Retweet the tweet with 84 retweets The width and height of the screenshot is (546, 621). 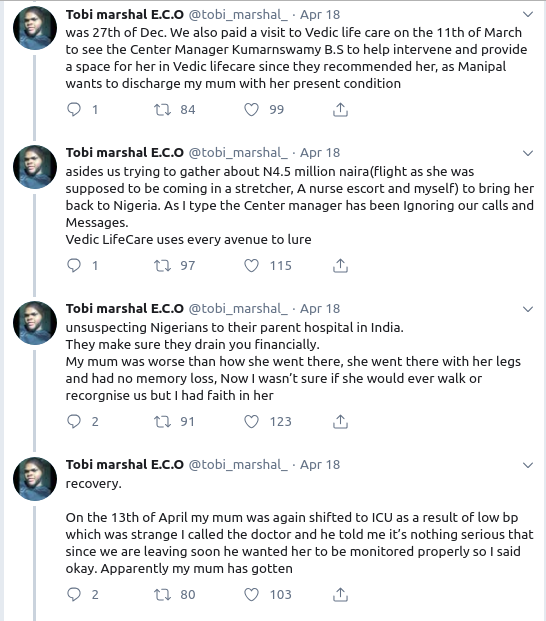[162, 109]
